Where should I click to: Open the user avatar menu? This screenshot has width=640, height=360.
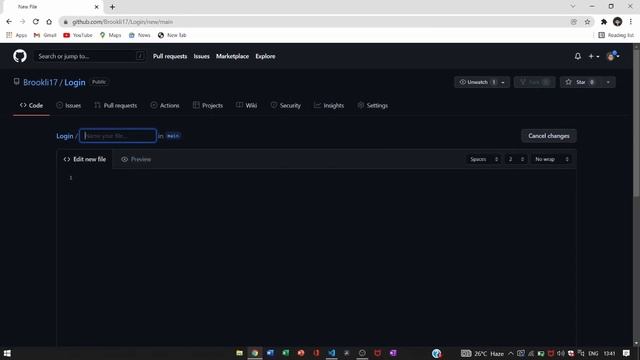coord(613,56)
